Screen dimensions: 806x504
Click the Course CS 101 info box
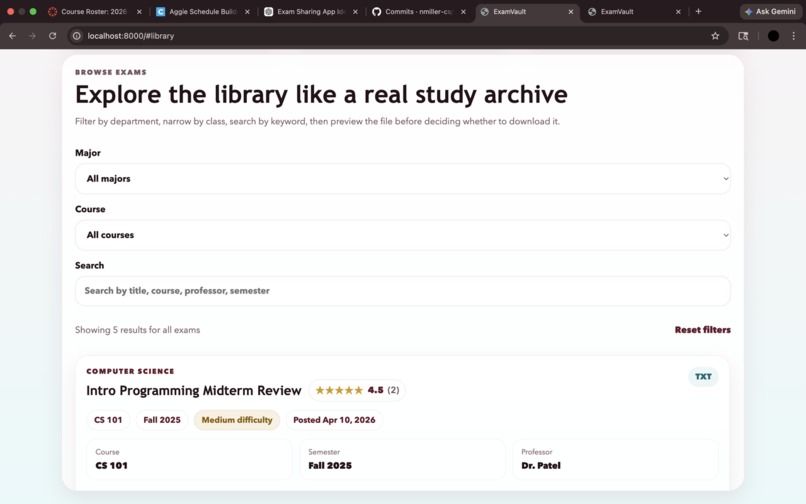[x=189, y=459]
